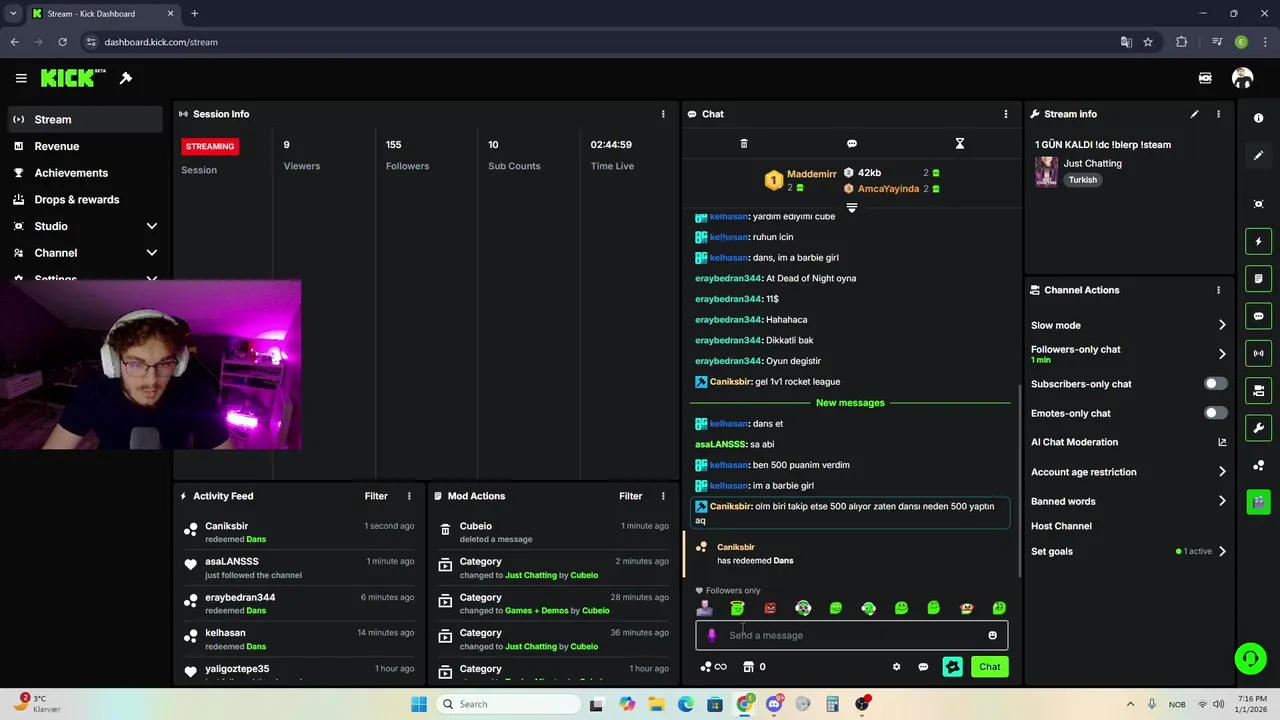Click the green clapperboard icon in right sidebar
This screenshot has height=720, width=1280.
click(x=1258, y=502)
